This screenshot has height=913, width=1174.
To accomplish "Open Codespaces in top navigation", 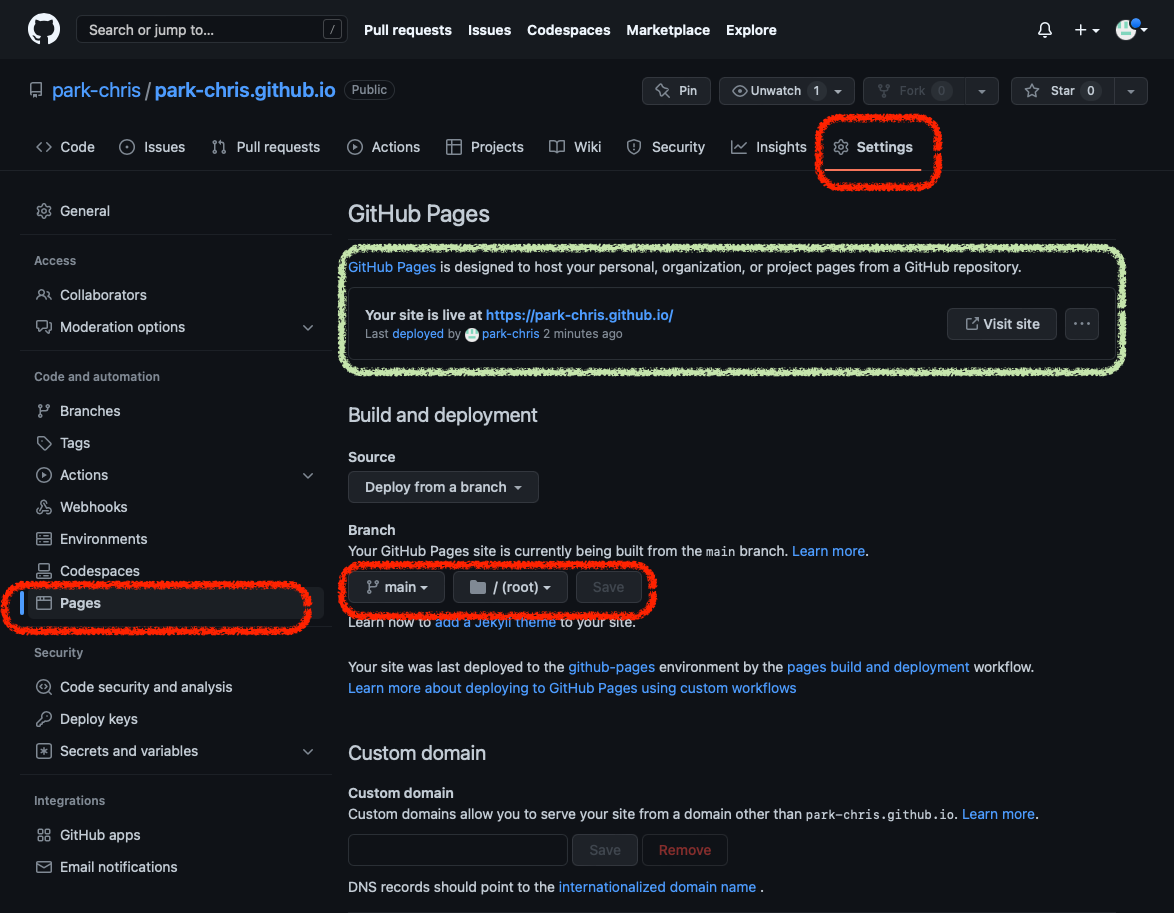I will click(568, 30).
